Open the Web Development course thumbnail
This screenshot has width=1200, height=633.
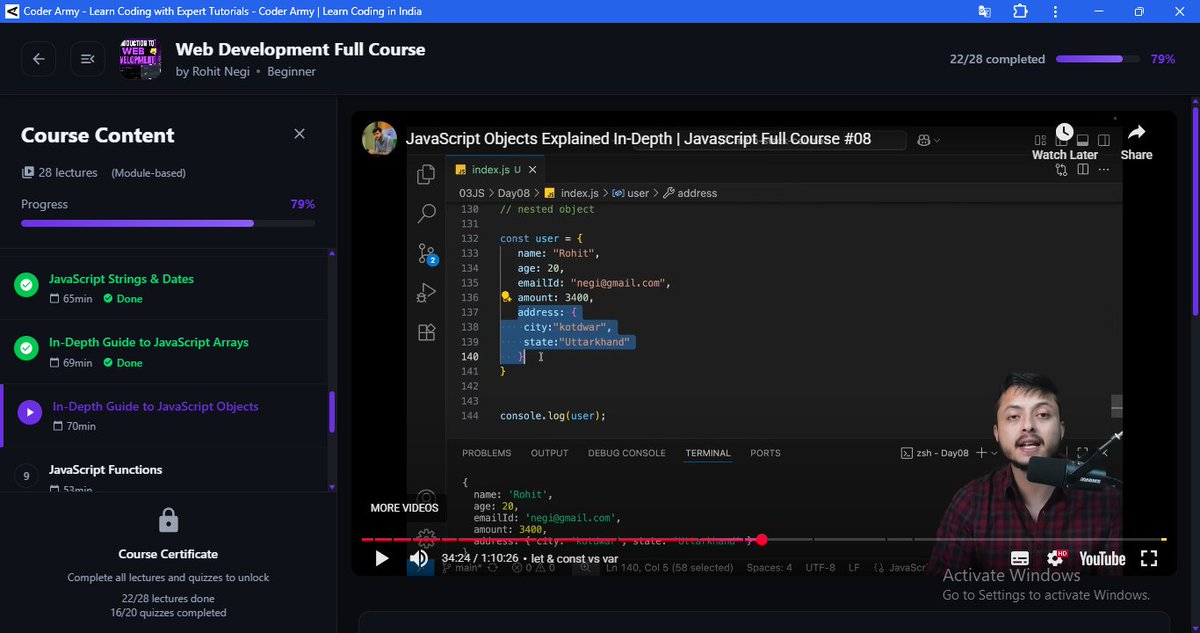(141, 59)
